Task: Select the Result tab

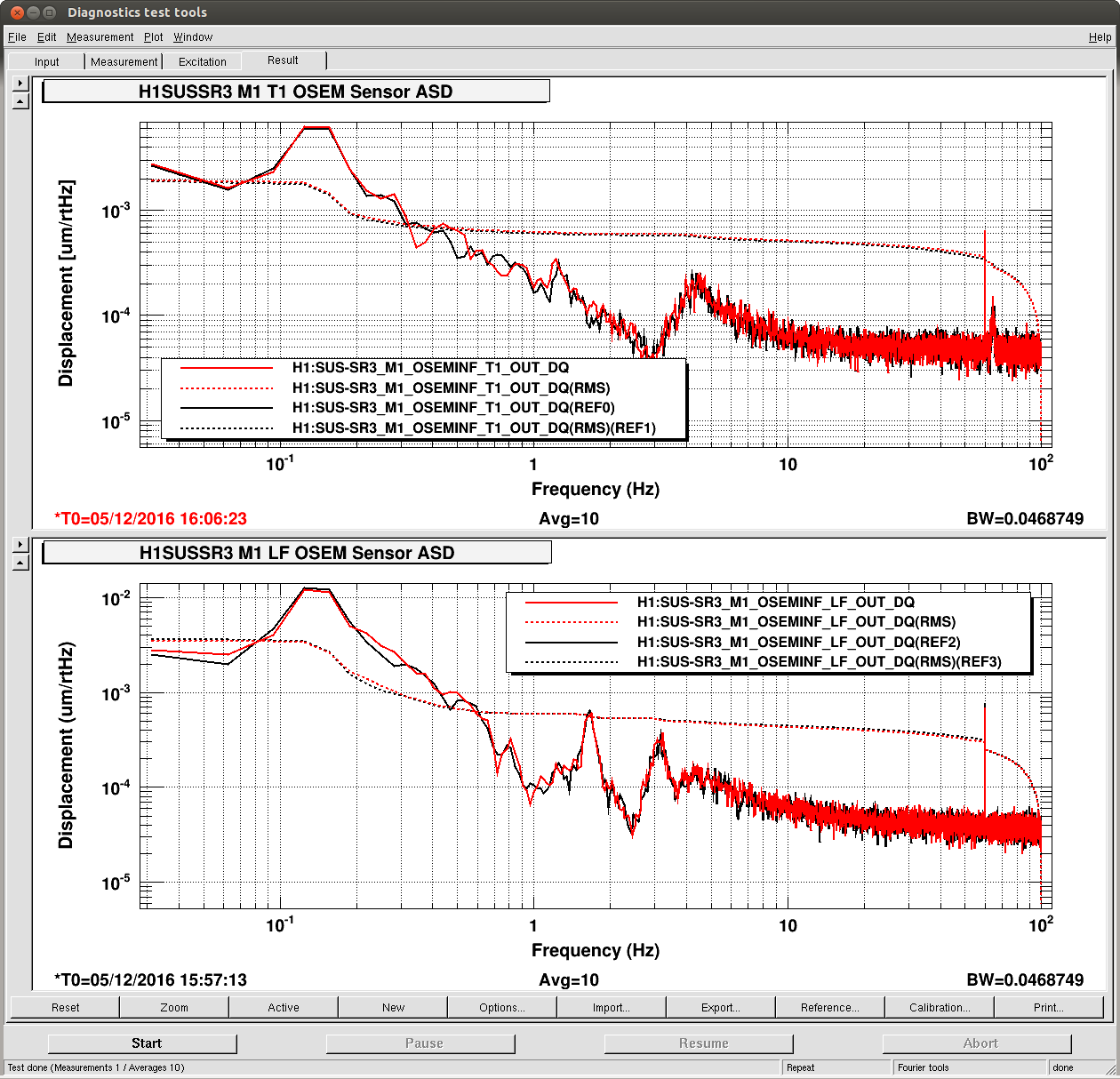Action: (283, 60)
